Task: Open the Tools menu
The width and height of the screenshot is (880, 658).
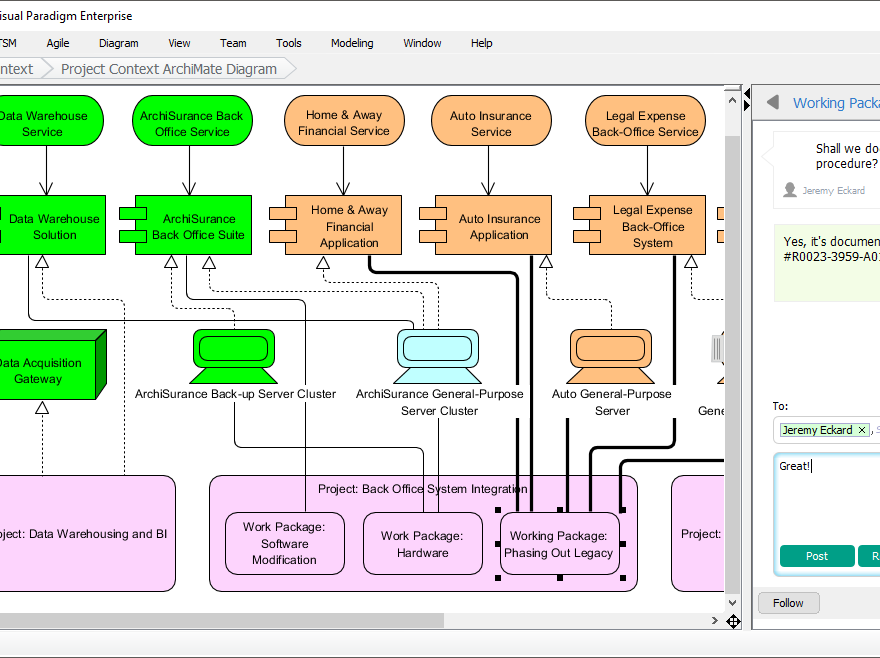Action: pos(288,43)
